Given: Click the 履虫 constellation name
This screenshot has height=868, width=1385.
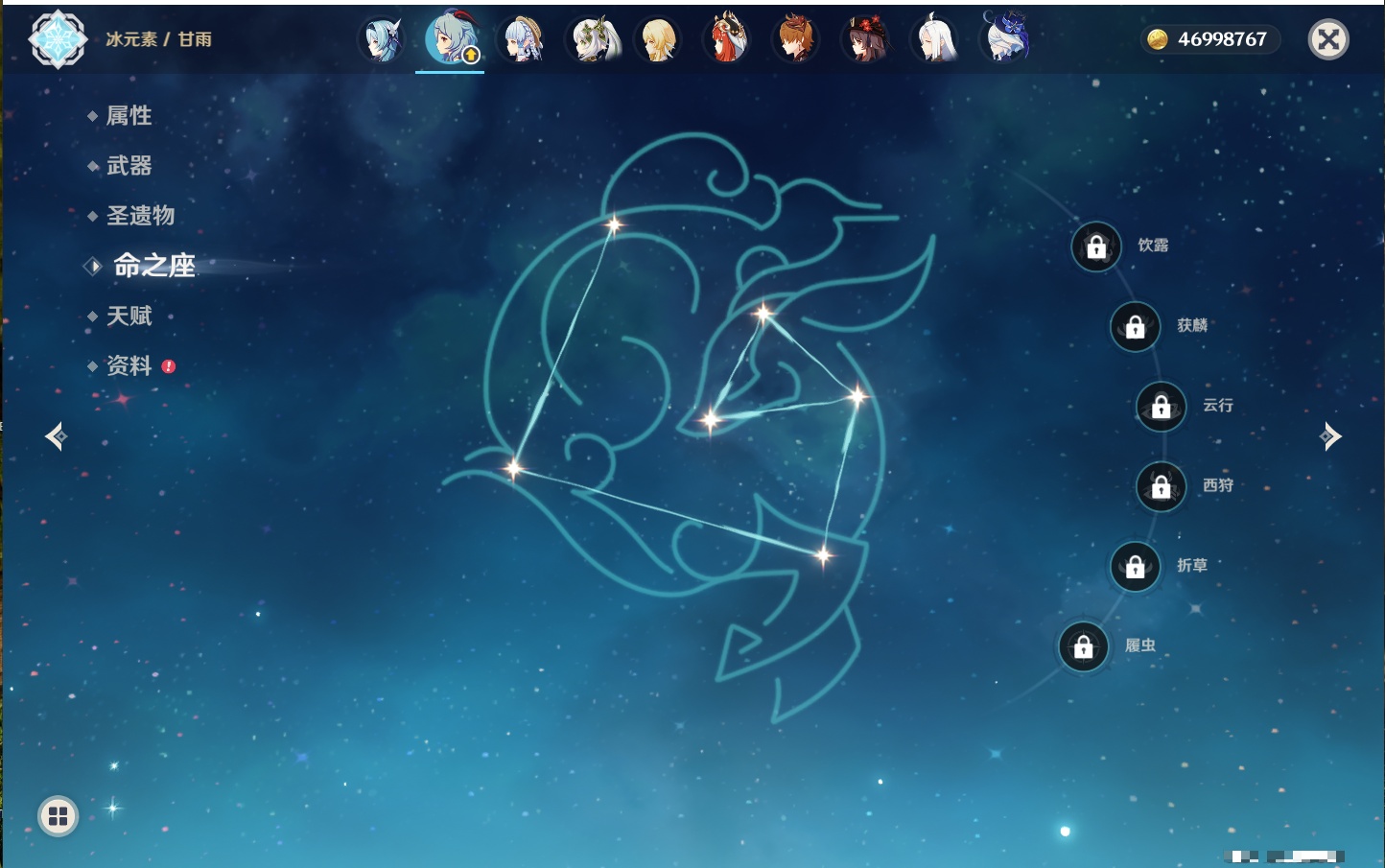Looking at the screenshot, I should (1140, 645).
